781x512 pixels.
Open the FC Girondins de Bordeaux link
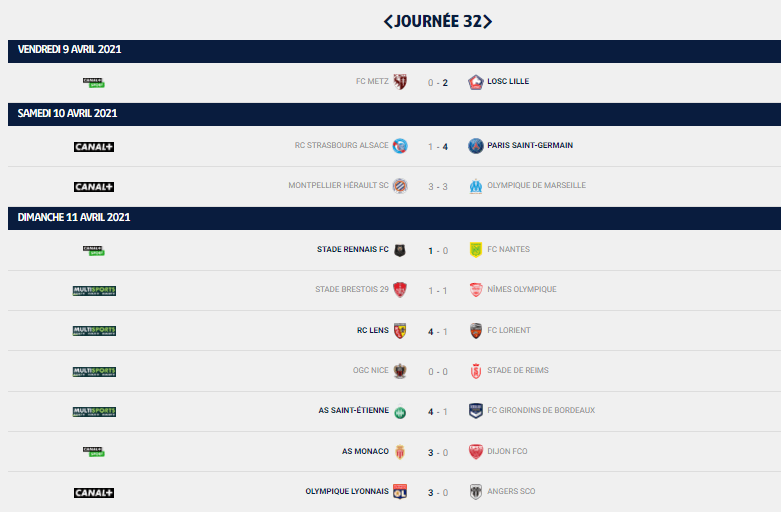click(541, 410)
